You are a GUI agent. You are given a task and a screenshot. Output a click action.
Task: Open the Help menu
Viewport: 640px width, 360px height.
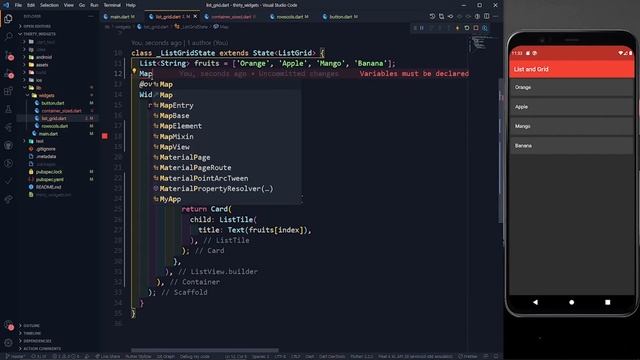[131, 5]
